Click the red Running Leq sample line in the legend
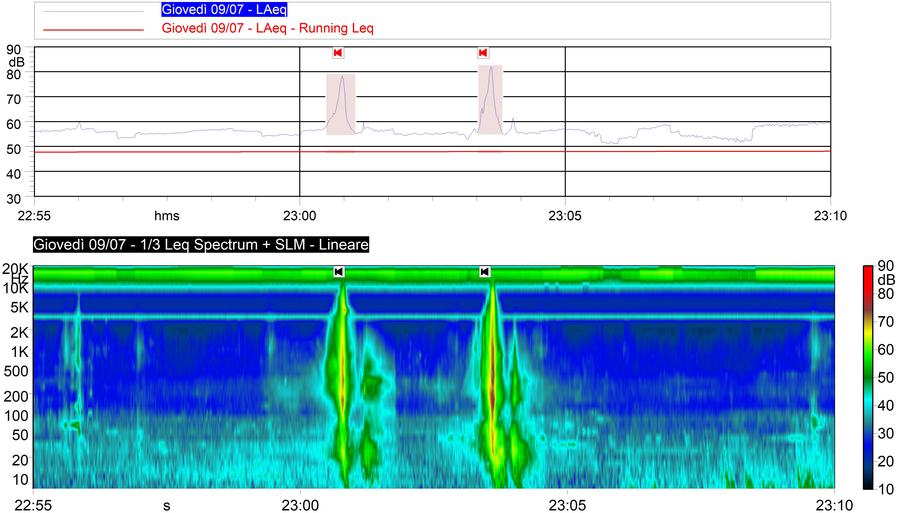This screenshot has width=900, height=513. point(94,29)
